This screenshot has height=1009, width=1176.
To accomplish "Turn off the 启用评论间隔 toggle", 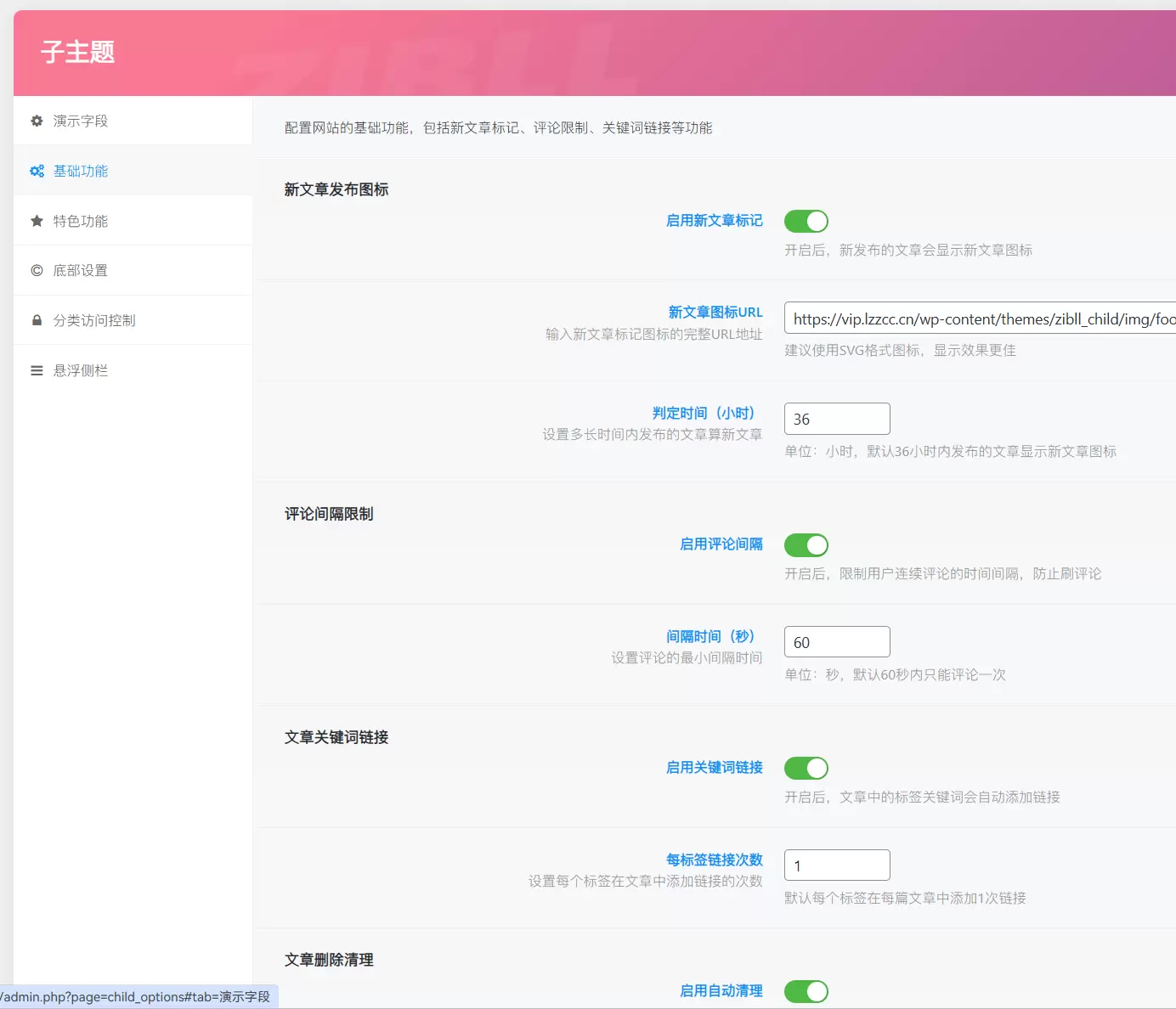I will pyautogui.click(x=806, y=544).
